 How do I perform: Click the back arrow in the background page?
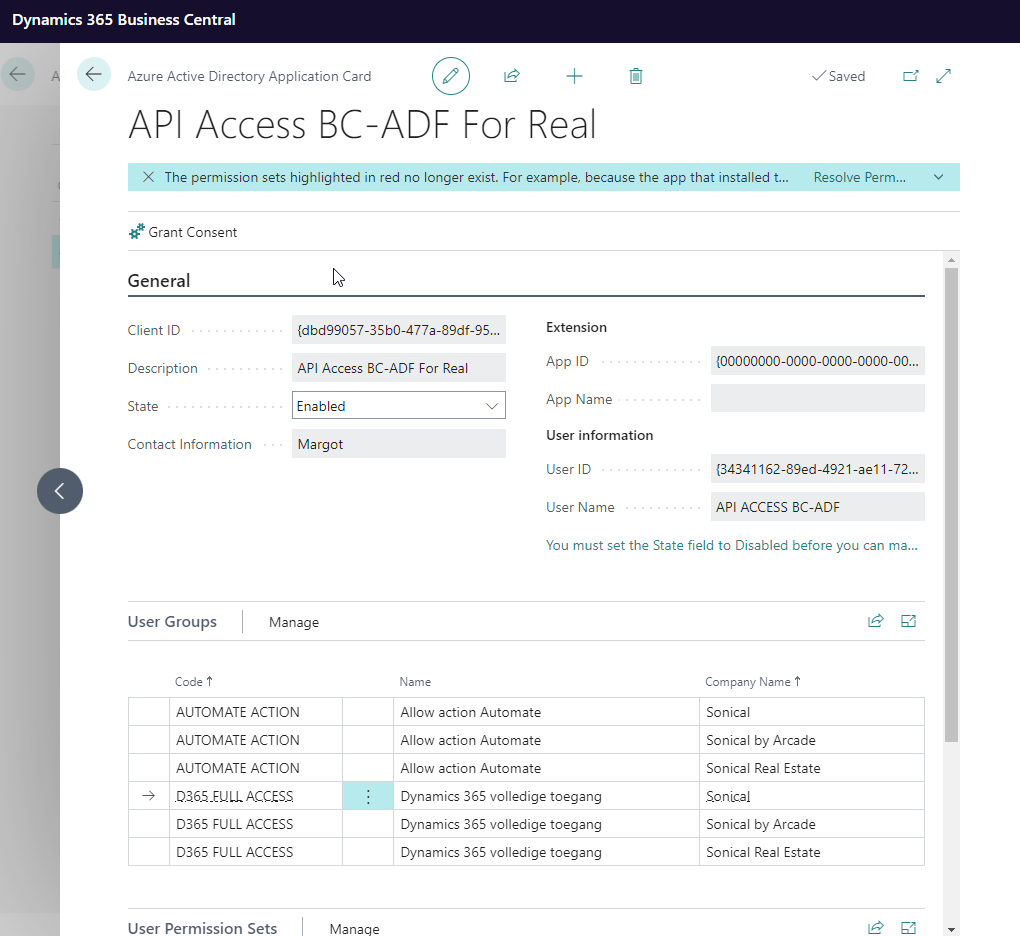pyautogui.click(x=18, y=74)
